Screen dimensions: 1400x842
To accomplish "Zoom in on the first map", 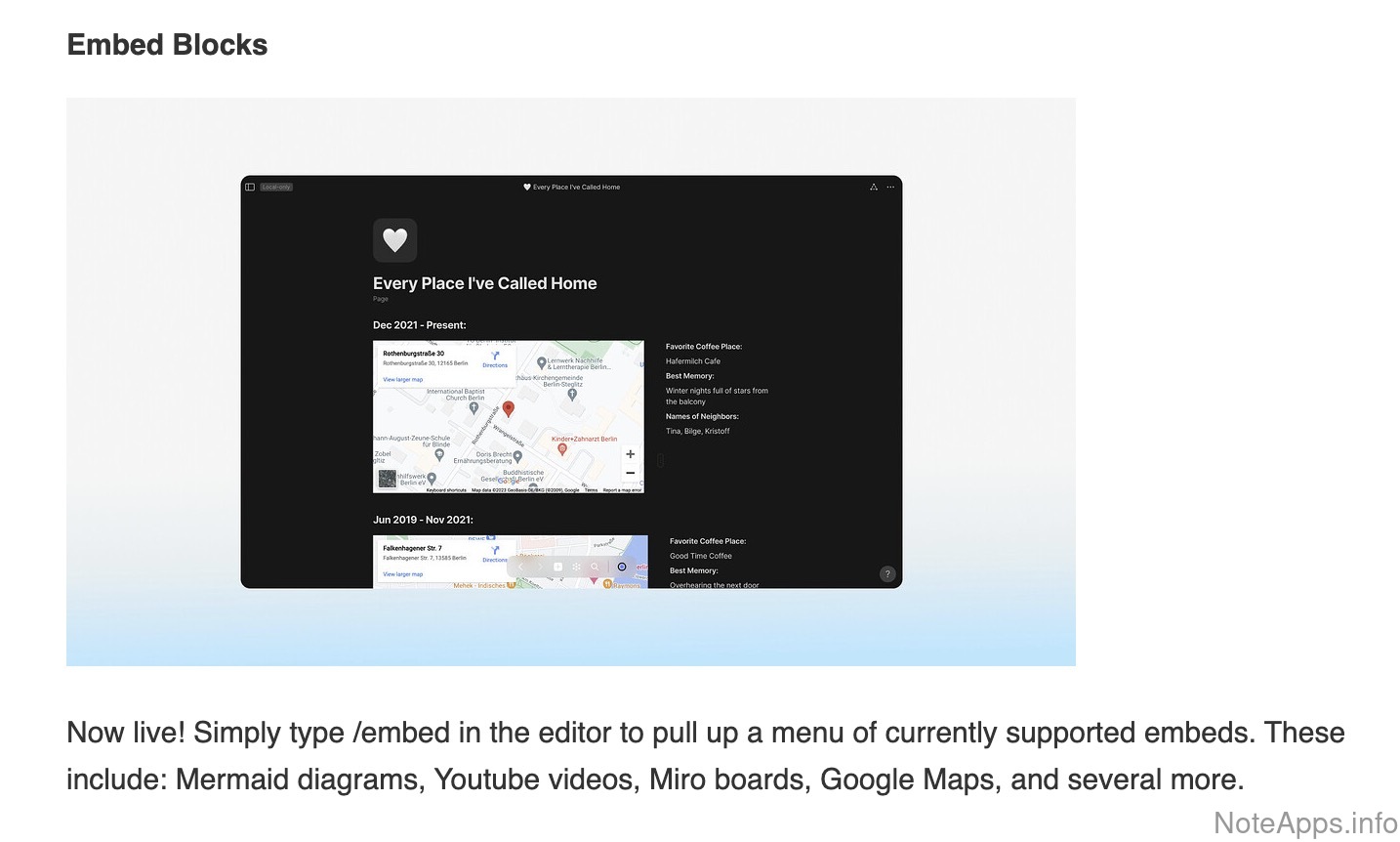I will (x=630, y=454).
